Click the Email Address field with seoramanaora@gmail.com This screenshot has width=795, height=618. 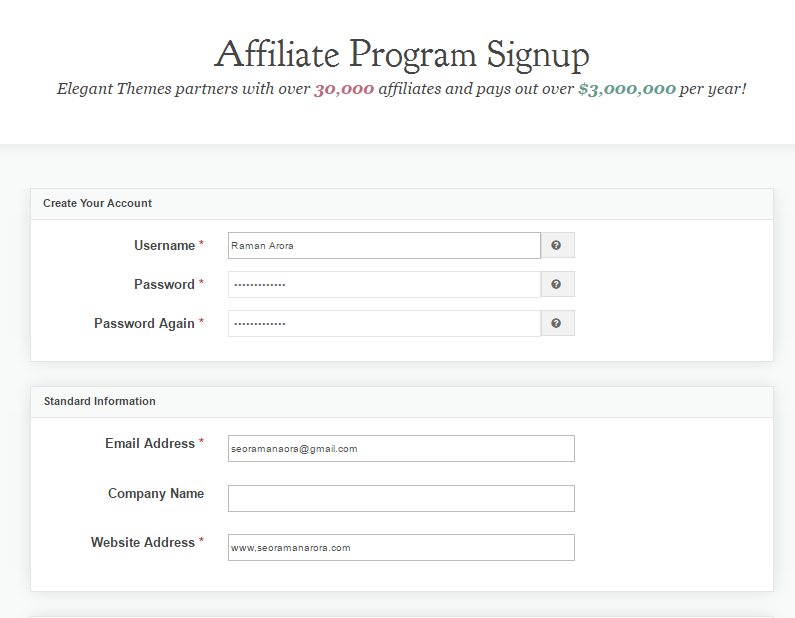pos(401,449)
